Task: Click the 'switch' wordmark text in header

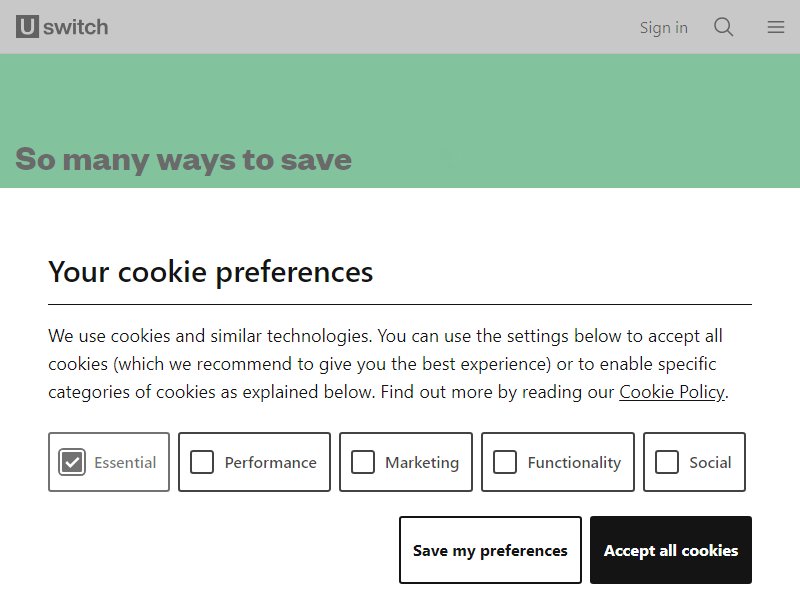Action: click(76, 27)
